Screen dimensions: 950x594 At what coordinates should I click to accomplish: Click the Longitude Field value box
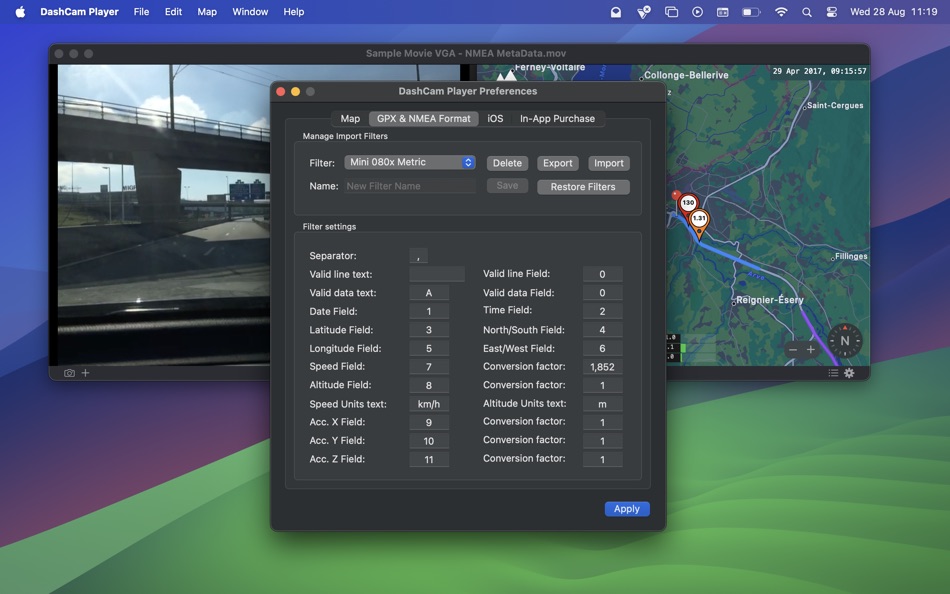pos(429,349)
